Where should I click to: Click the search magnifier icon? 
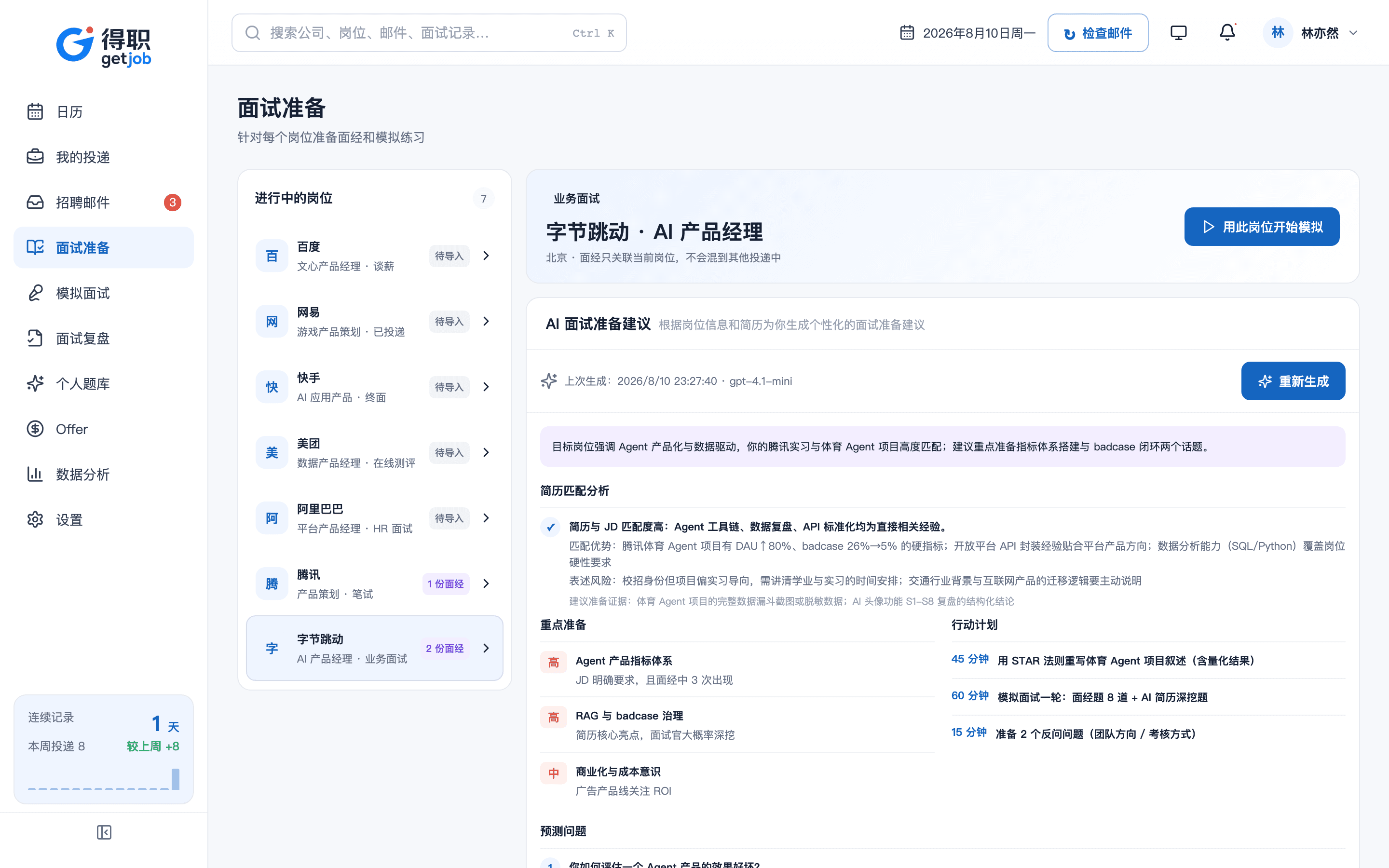coord(253,33)
